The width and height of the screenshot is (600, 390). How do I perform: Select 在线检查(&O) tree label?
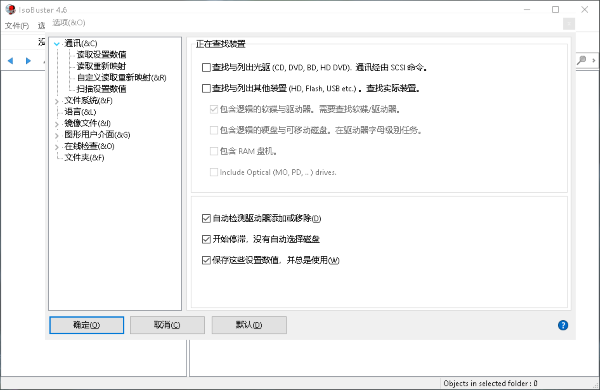pyautogui.click(x=90, y=146)
